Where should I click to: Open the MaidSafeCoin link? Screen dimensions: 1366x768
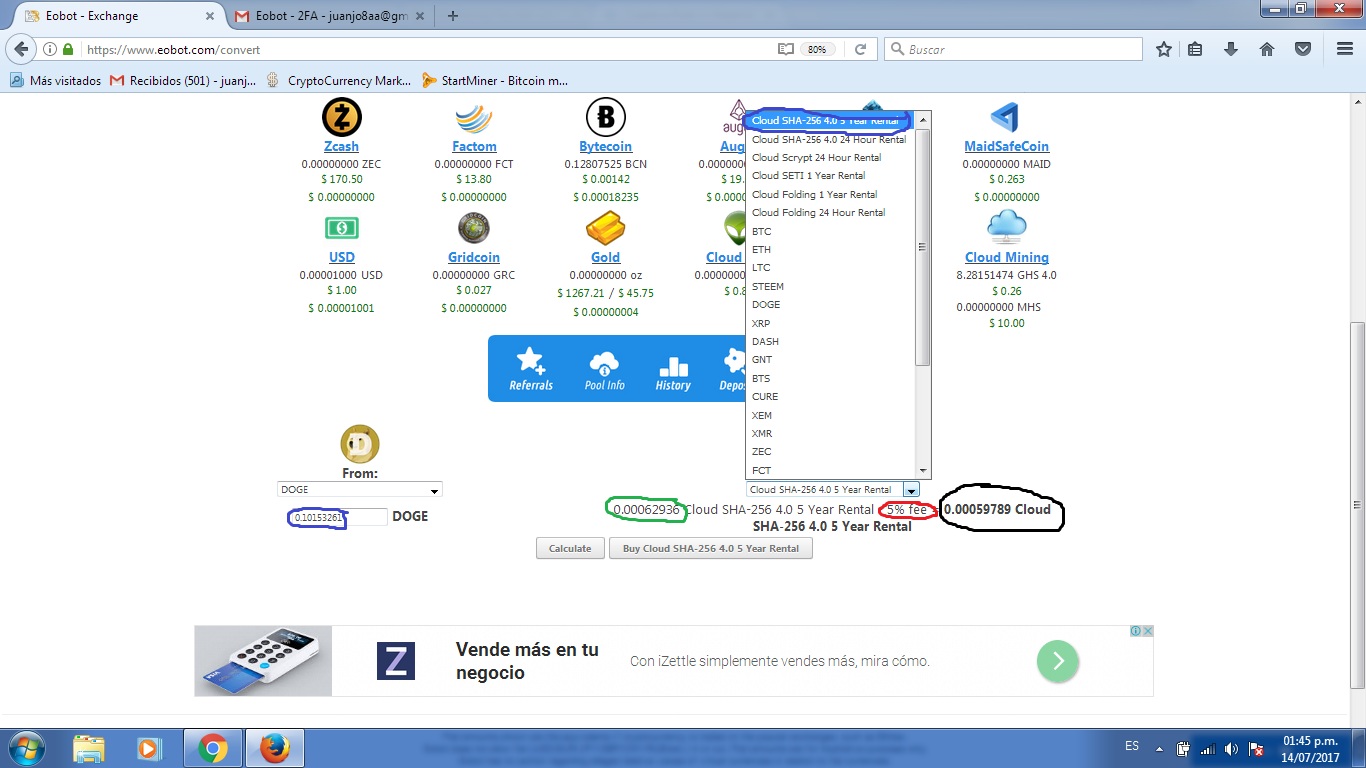[x=1006, y=146]
